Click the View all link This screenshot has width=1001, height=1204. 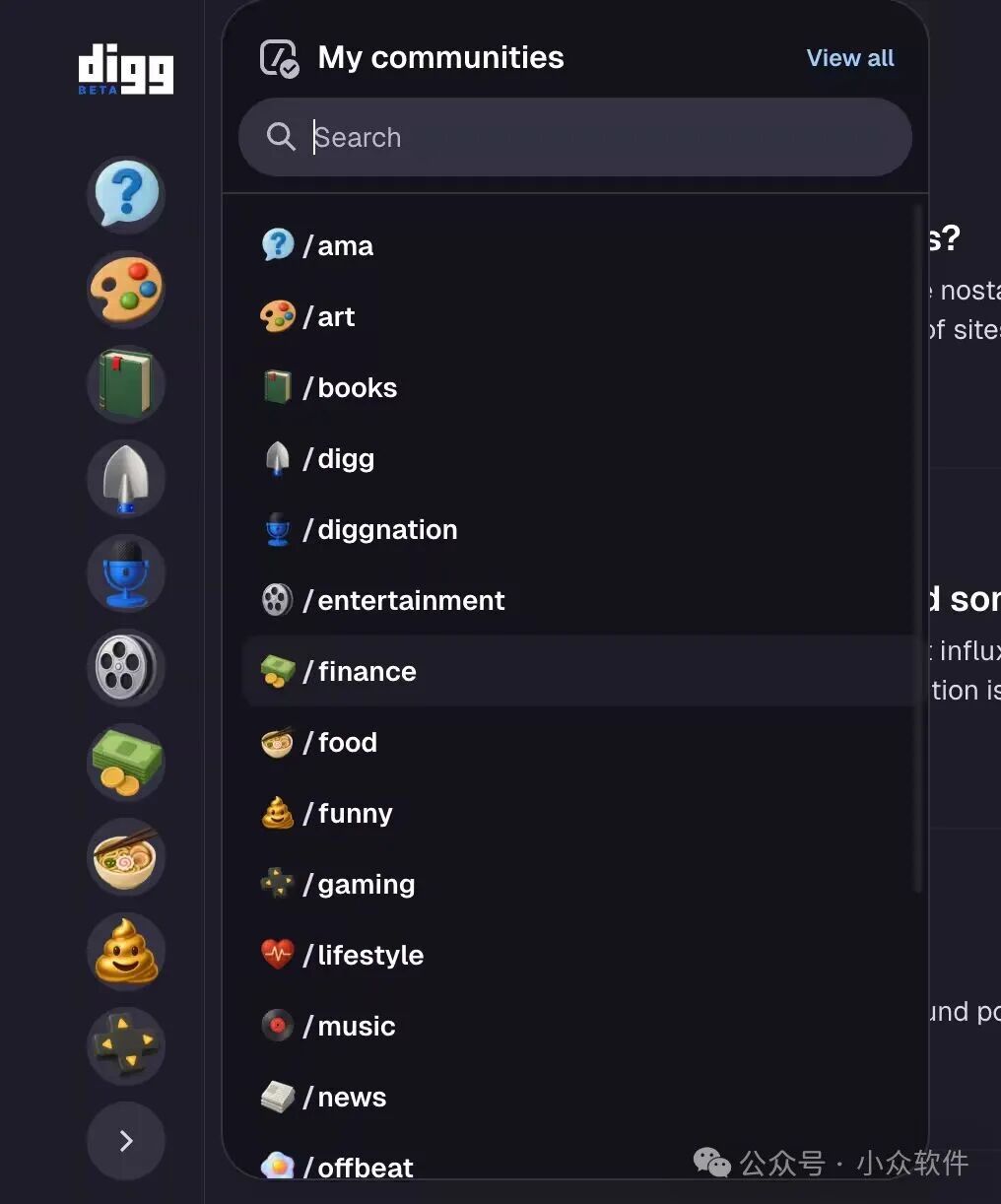[x=849, y=58]
